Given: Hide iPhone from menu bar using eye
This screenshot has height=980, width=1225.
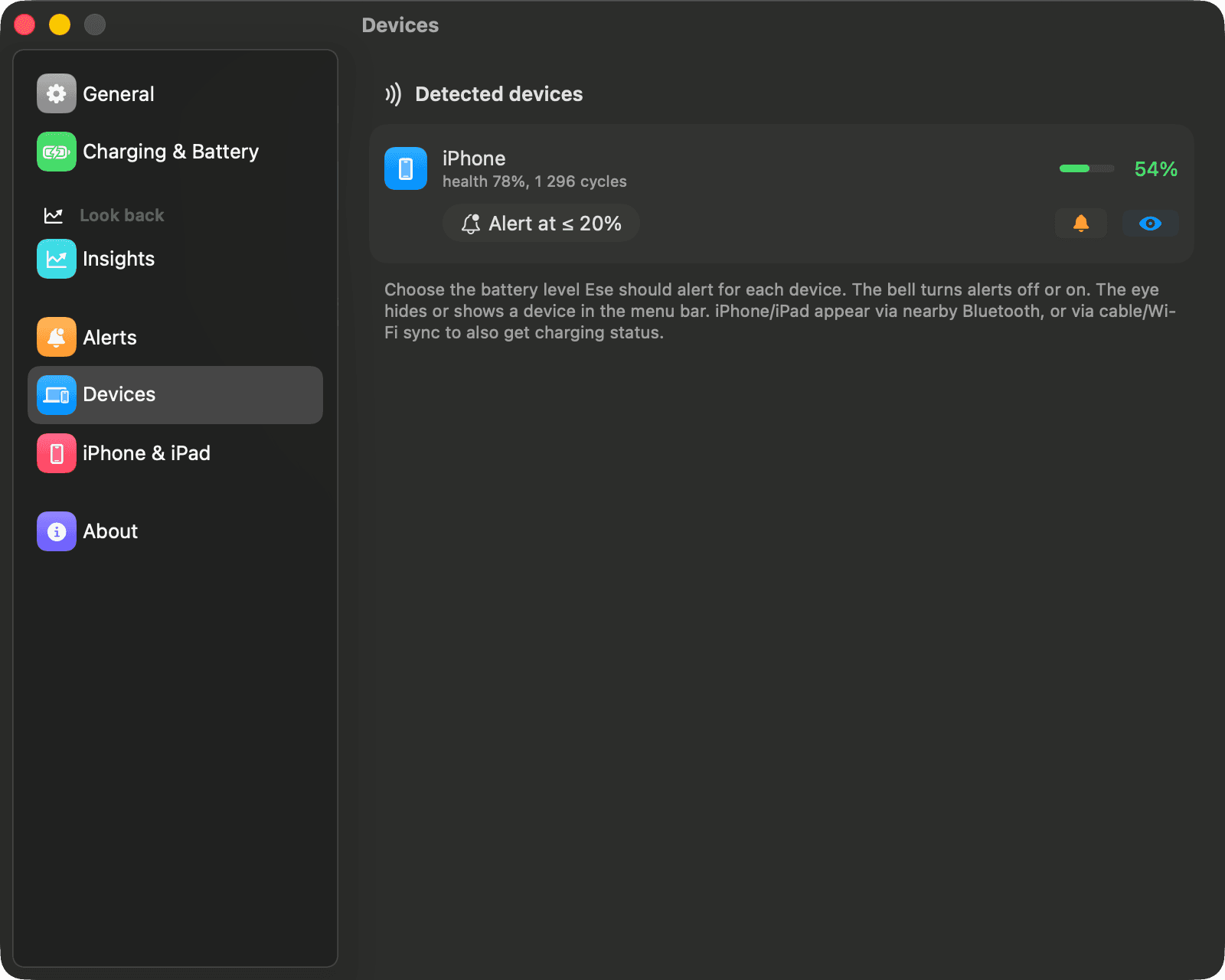Looking at the screenshot, I should [1150, 224].
